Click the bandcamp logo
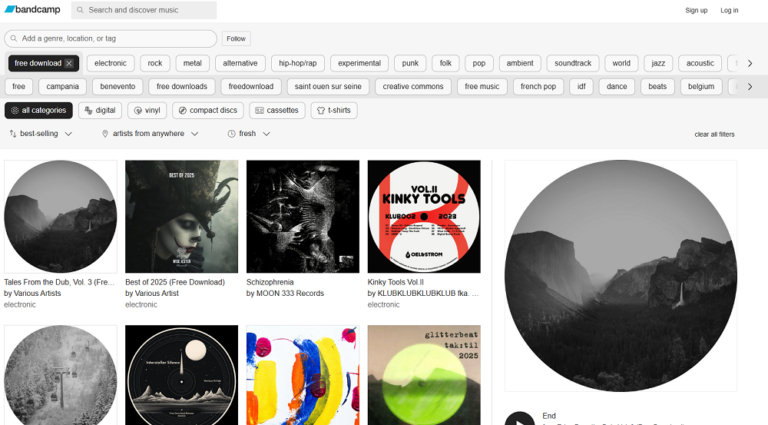Screen dimensions: 768x425 click(x=32, y=9)
